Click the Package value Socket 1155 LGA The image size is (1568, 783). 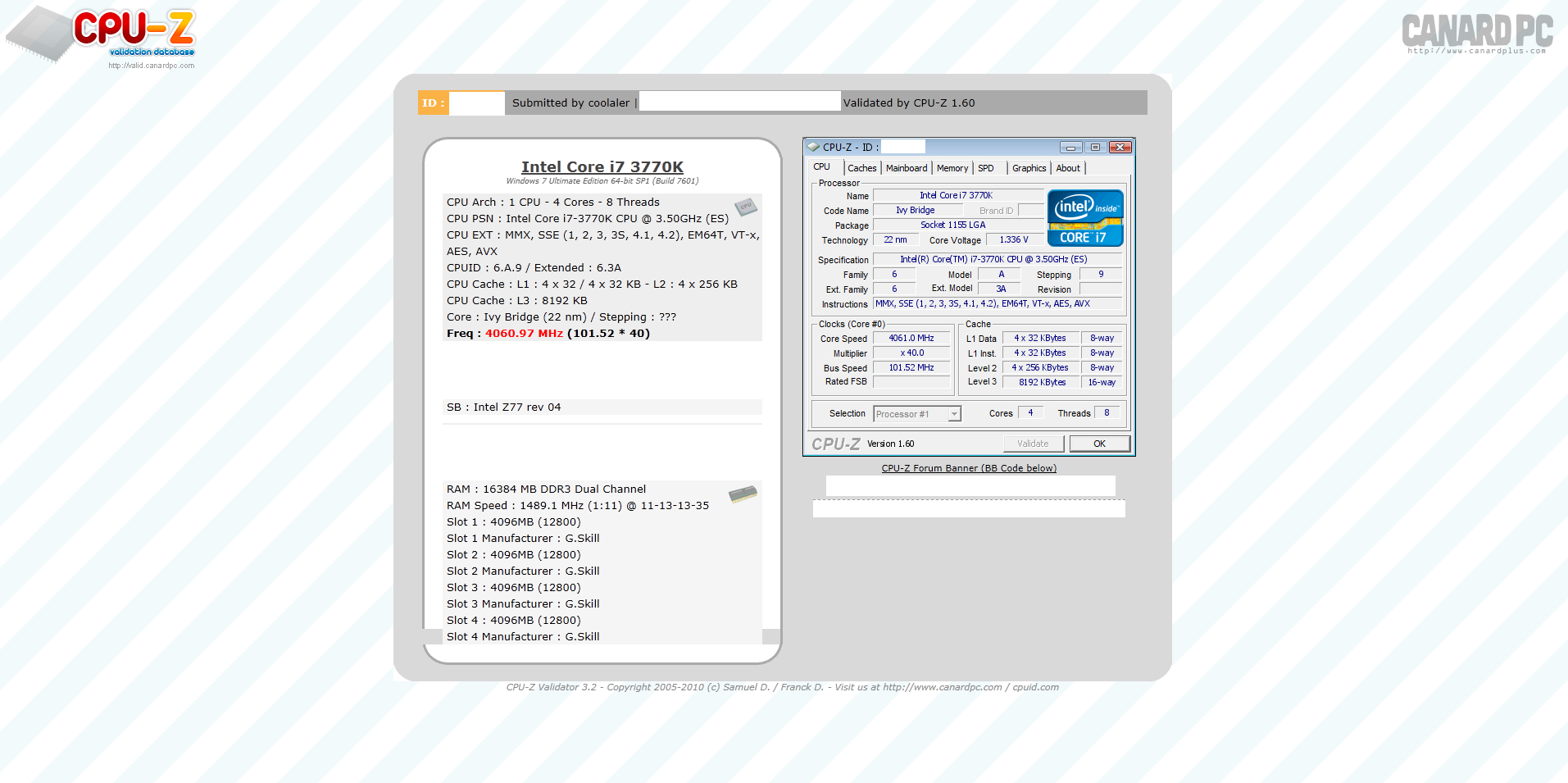pos(958,225)
